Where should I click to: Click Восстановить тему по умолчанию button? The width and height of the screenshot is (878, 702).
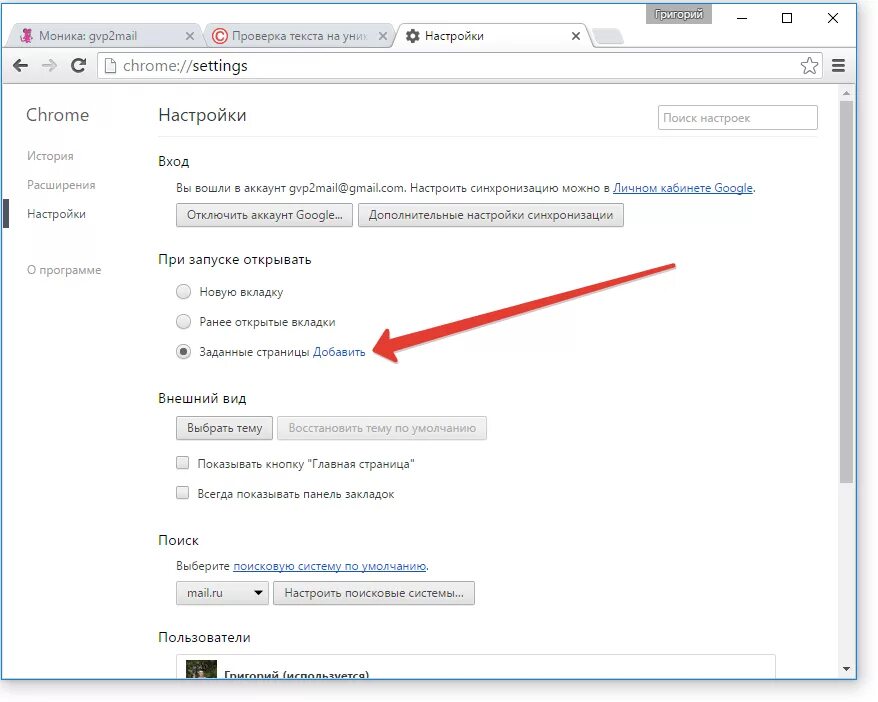point(382,428)
